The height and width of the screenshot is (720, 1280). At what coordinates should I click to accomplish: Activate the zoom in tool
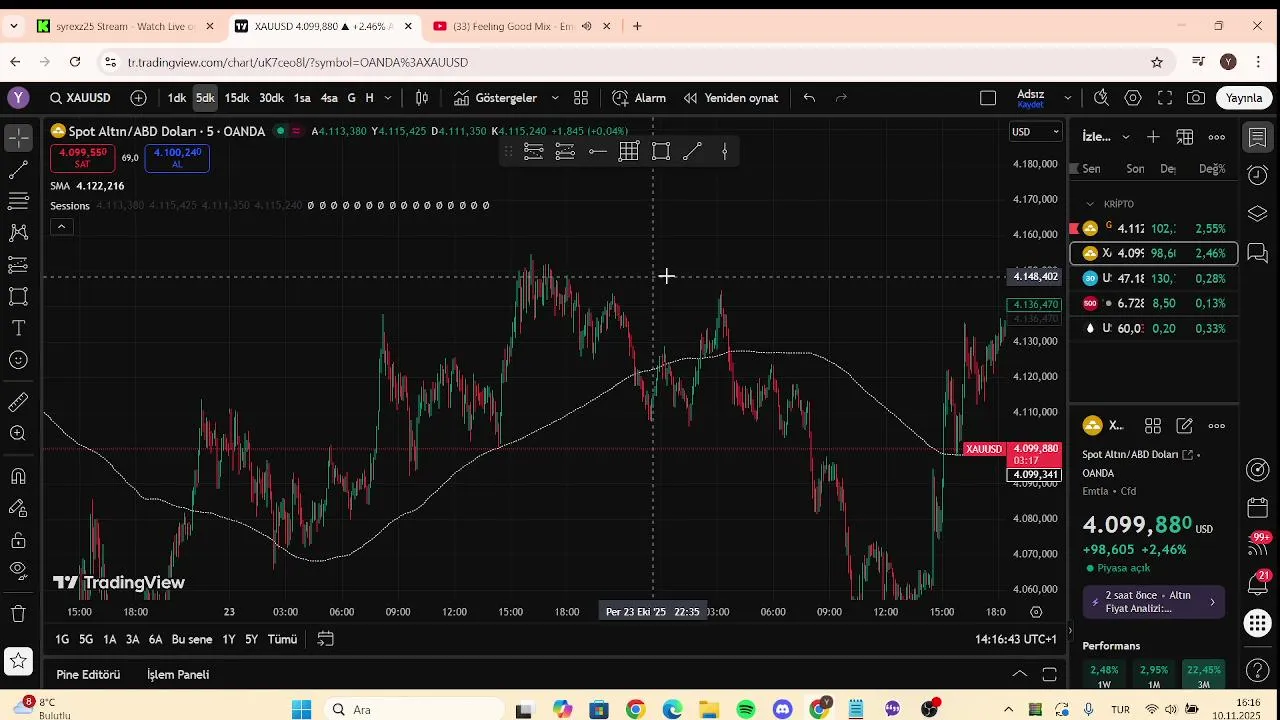pyautogui.click(x=18, y=434)
